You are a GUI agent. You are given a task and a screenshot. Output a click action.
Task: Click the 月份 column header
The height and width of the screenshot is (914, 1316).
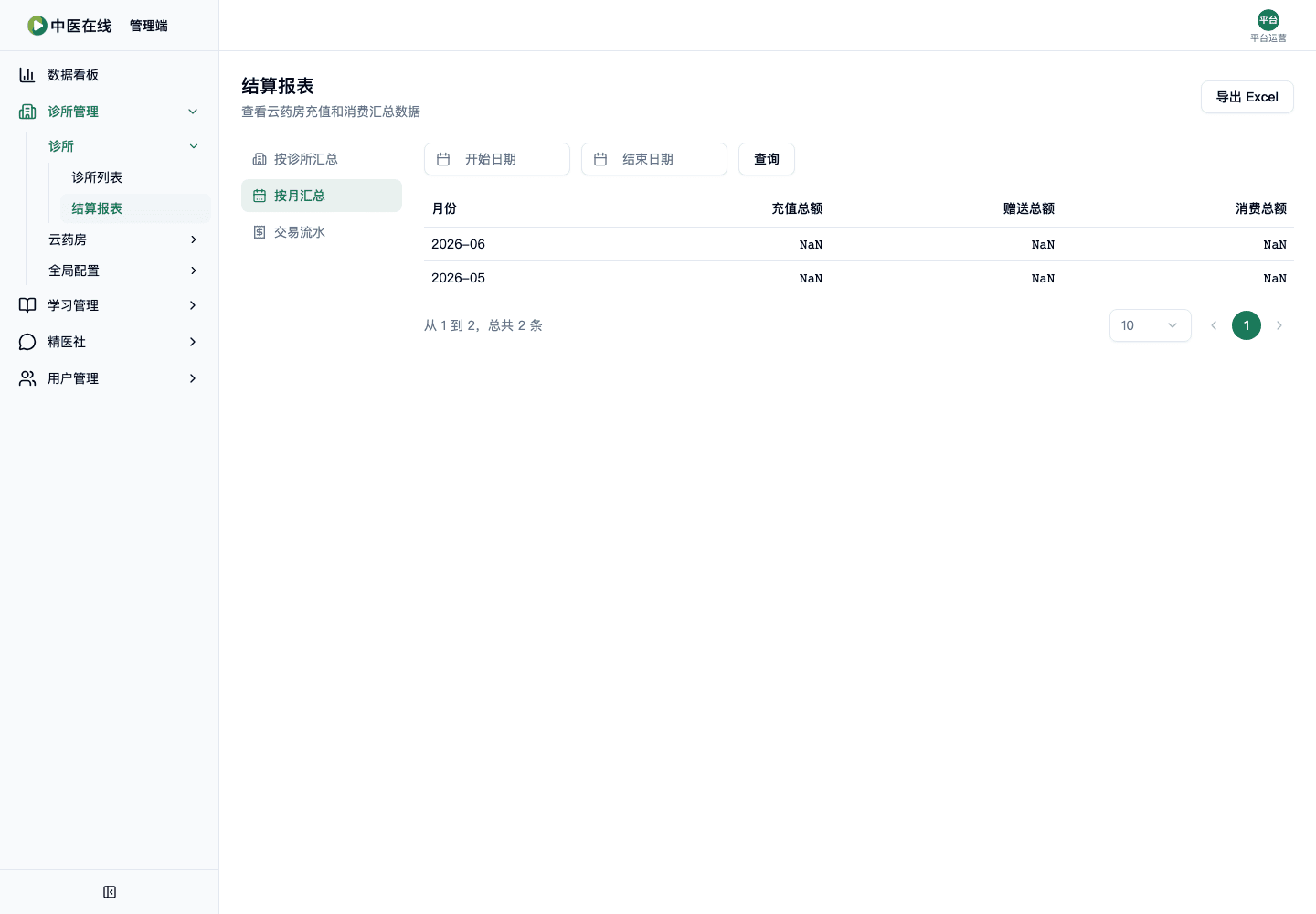coord(444,208)
